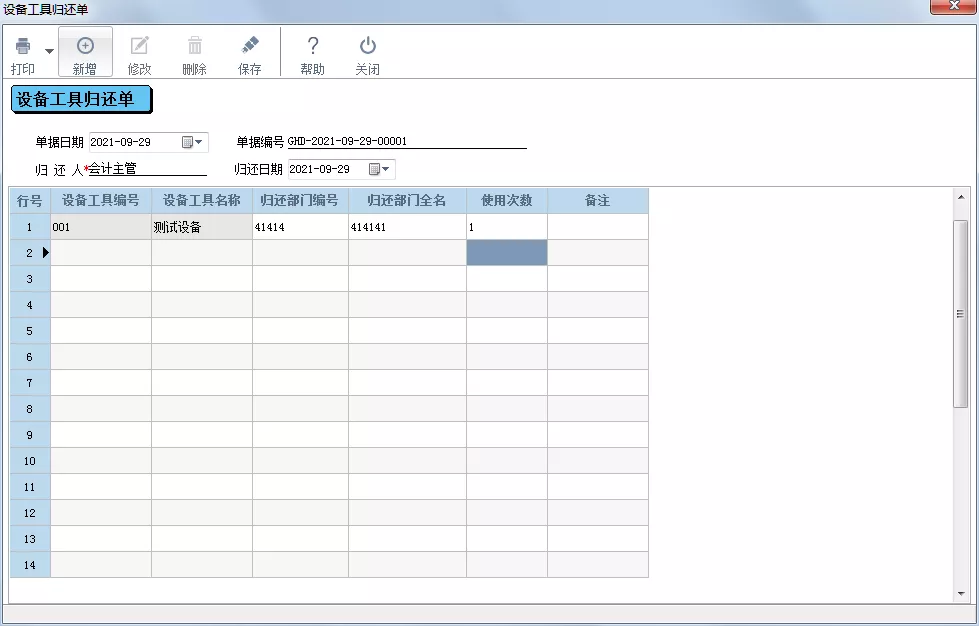The height and width of the screenshot is (626, 979).
Task: Click the vertical scrollbar thumb
Action: tap(961, 314)
